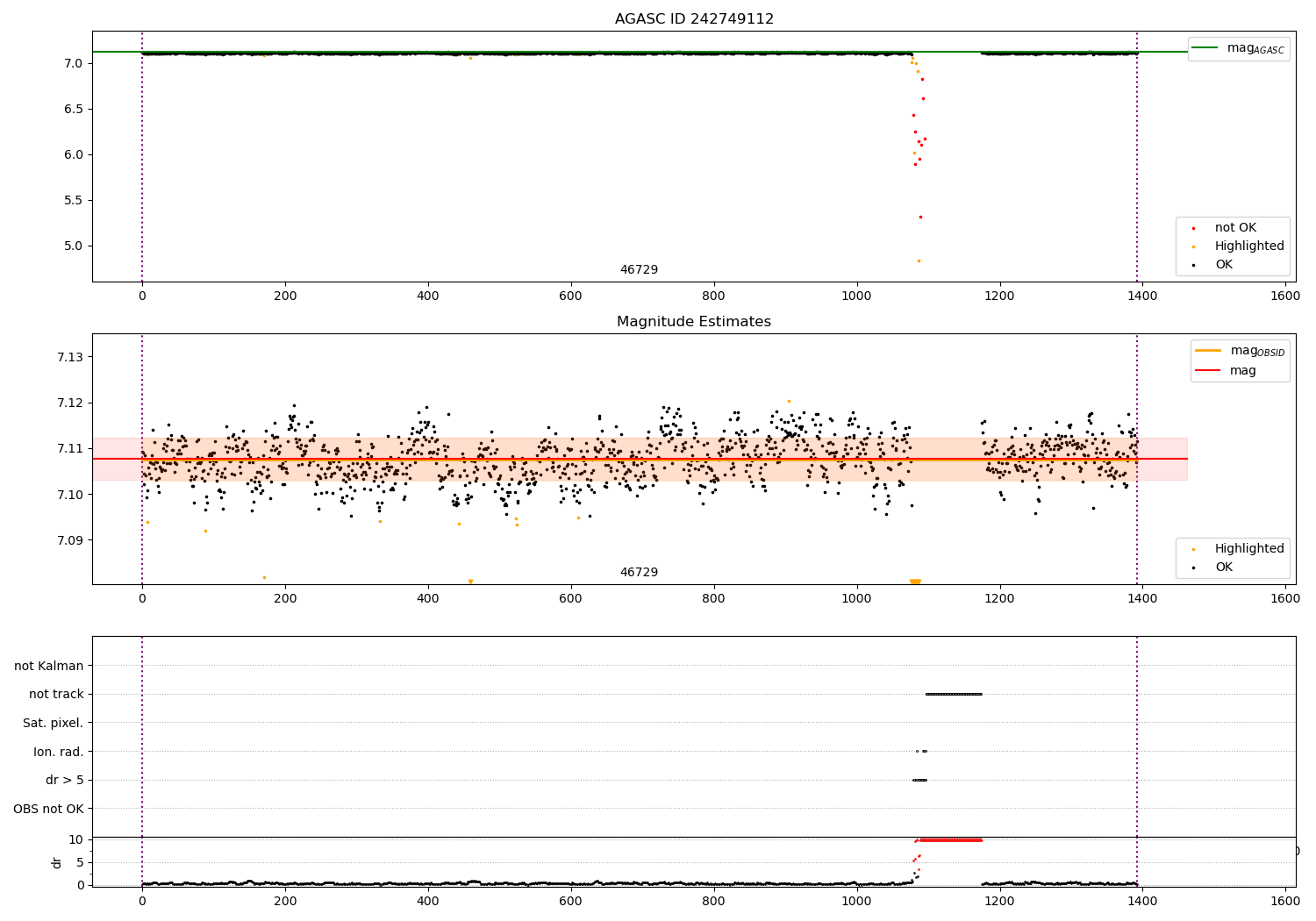Click the lowest orange point in top plot
This screenshot has width=1316, height=921.
919,261
